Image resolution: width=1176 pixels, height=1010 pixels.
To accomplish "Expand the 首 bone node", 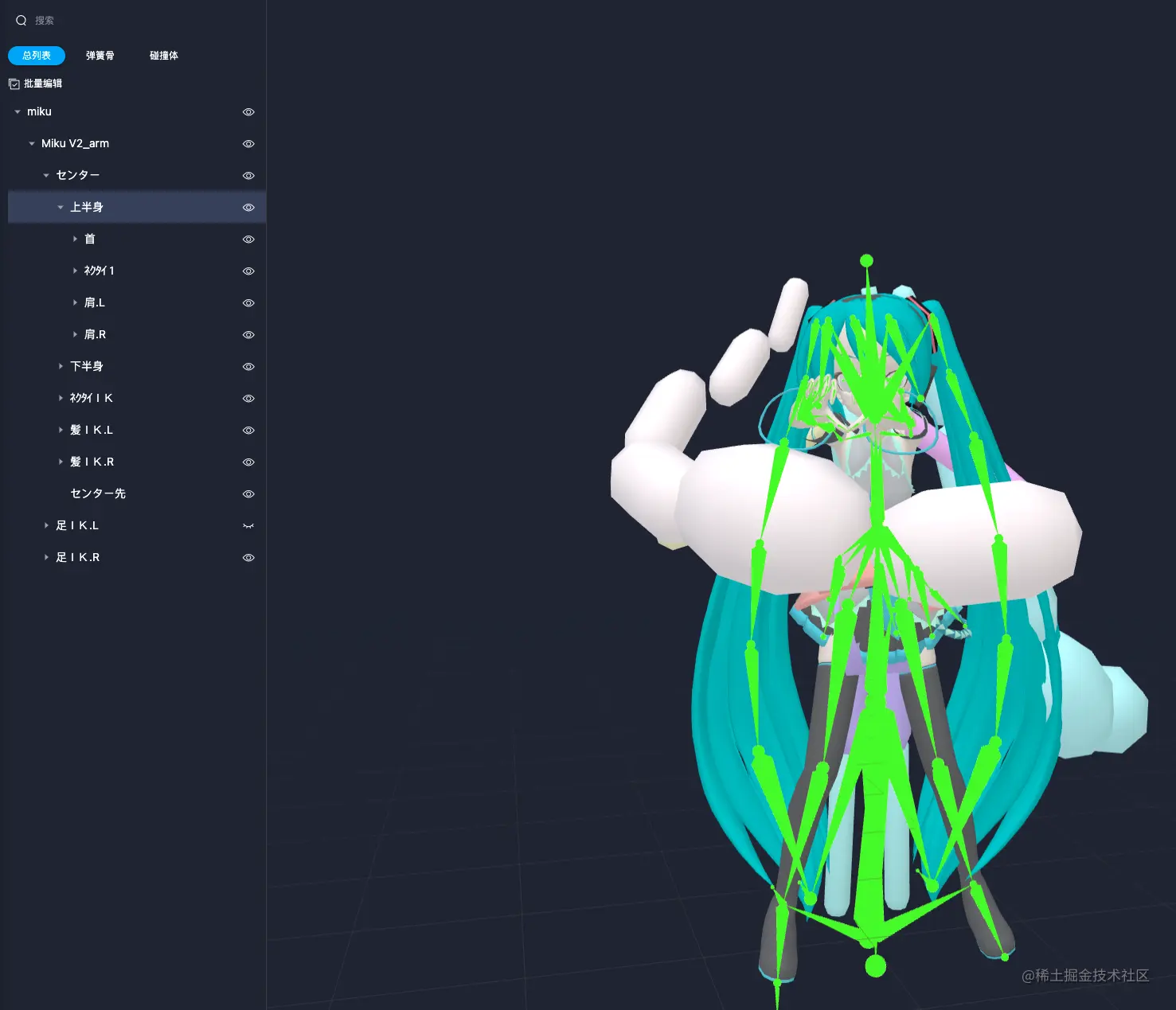I will tap(75, 239).
